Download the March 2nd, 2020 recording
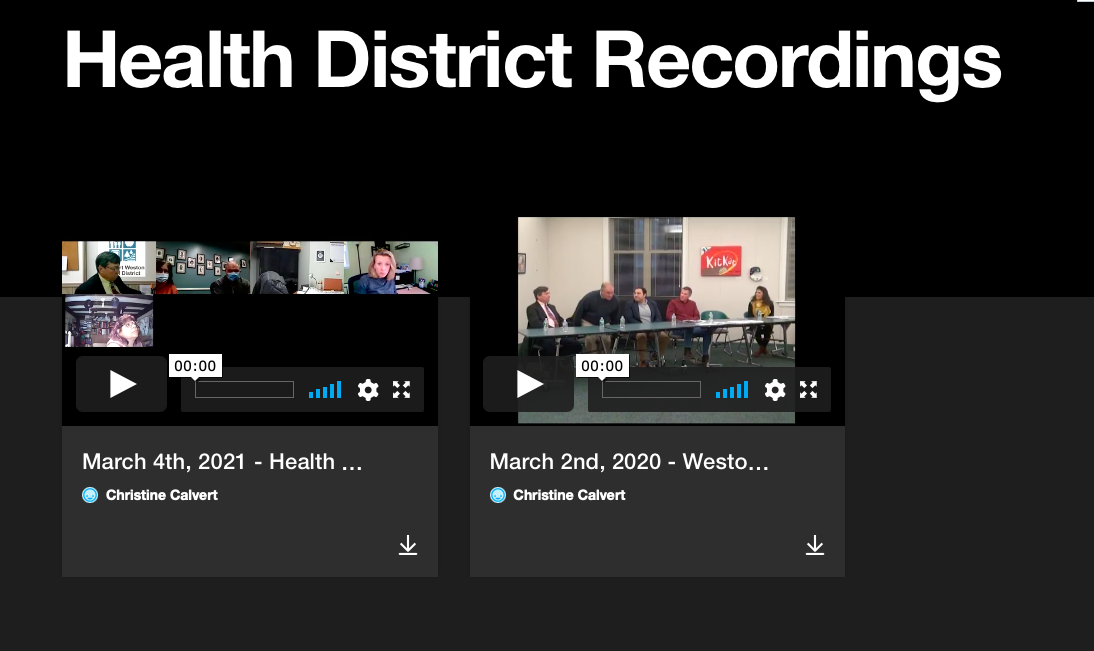 [815, 545]
